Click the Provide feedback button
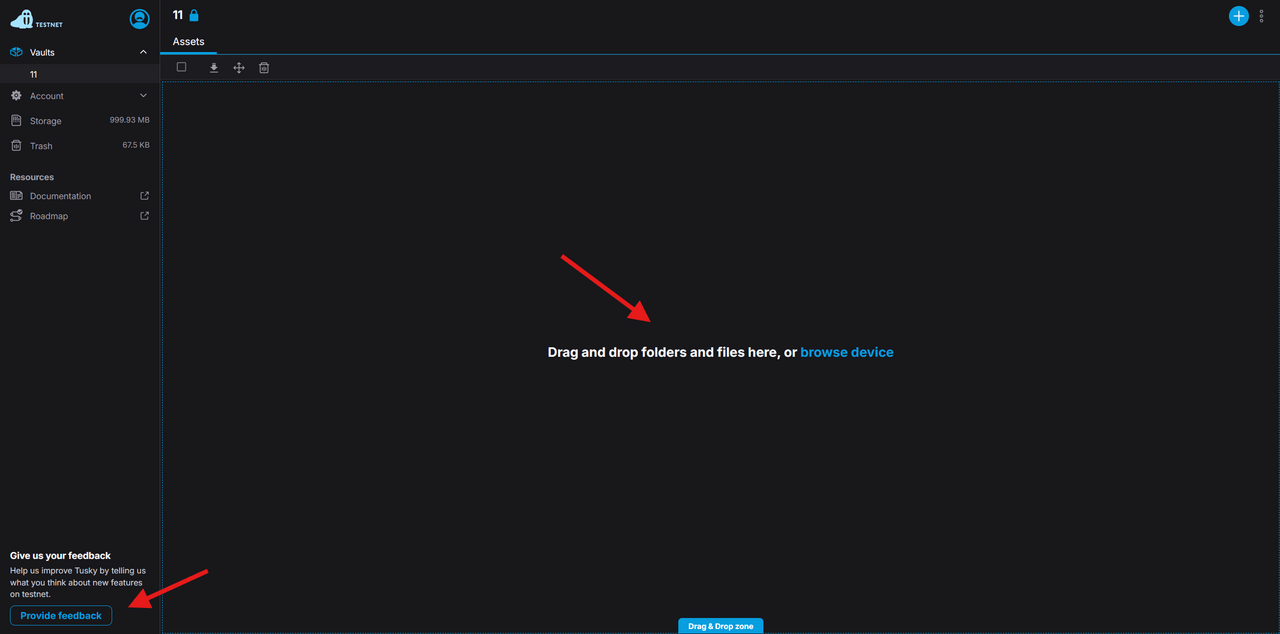Viewport: 1280px width, 634px height. tap(61, 615)
